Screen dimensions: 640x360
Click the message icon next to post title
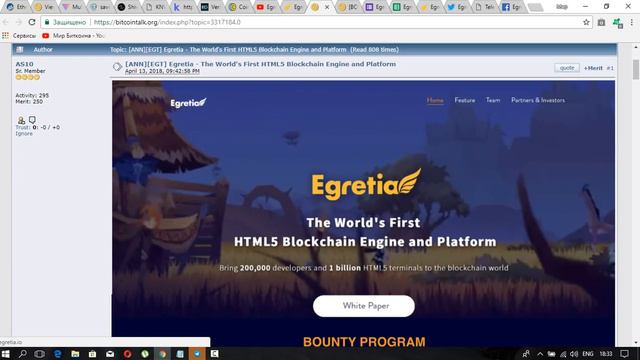117,67
